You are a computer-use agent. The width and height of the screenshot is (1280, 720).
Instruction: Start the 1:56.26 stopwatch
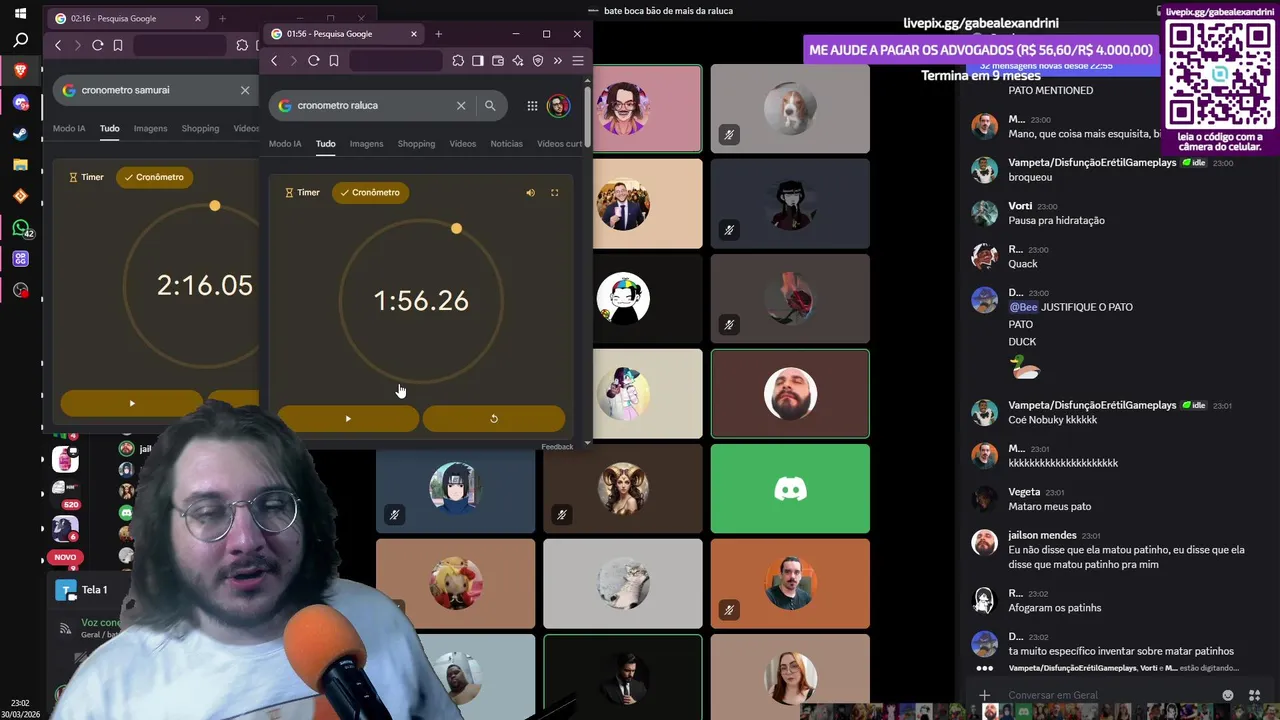348,418
